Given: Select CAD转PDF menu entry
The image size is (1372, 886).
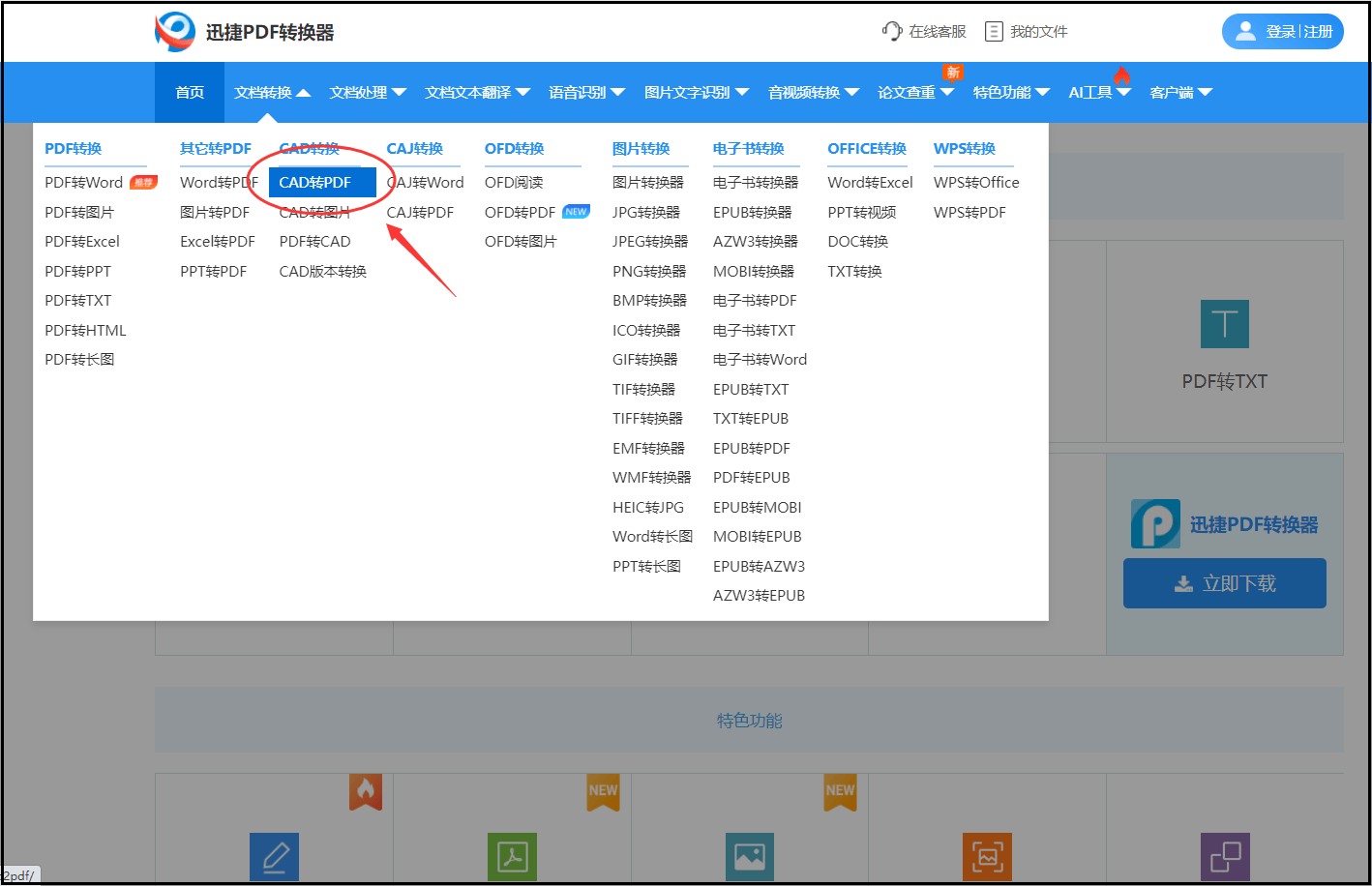Looking at the screenshot, I should (x=322, y=182).
